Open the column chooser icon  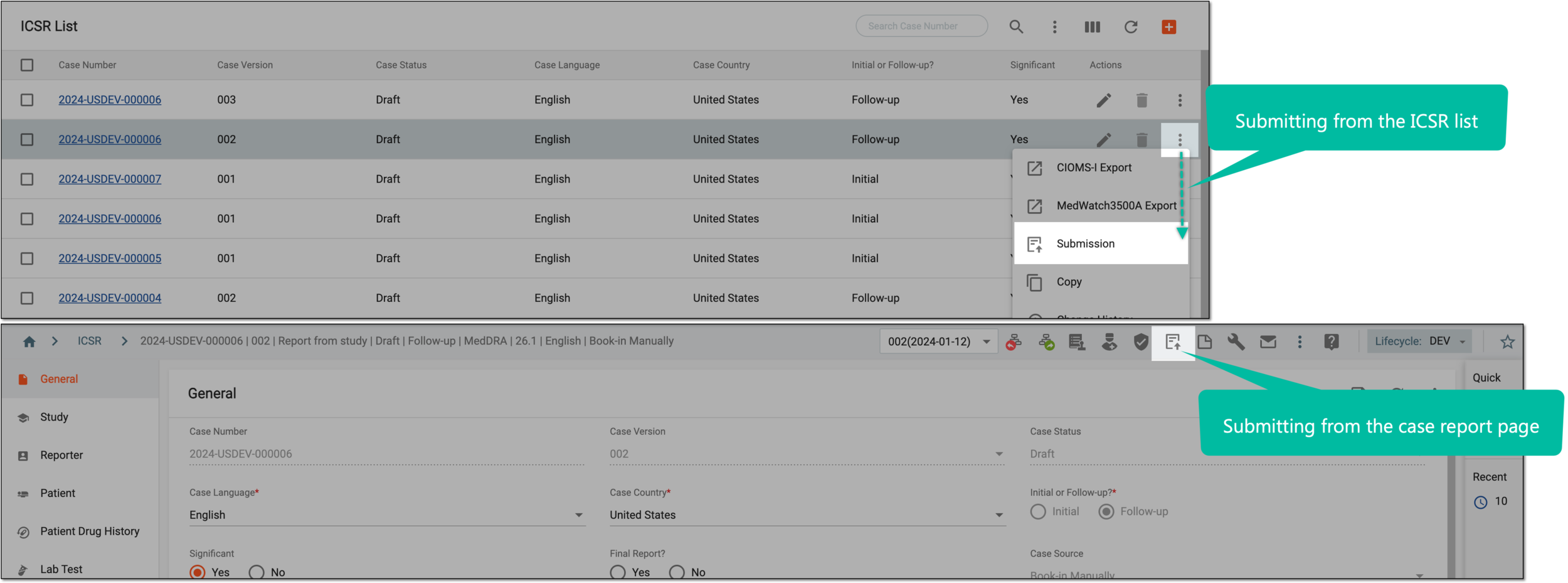coord(1092,26)
